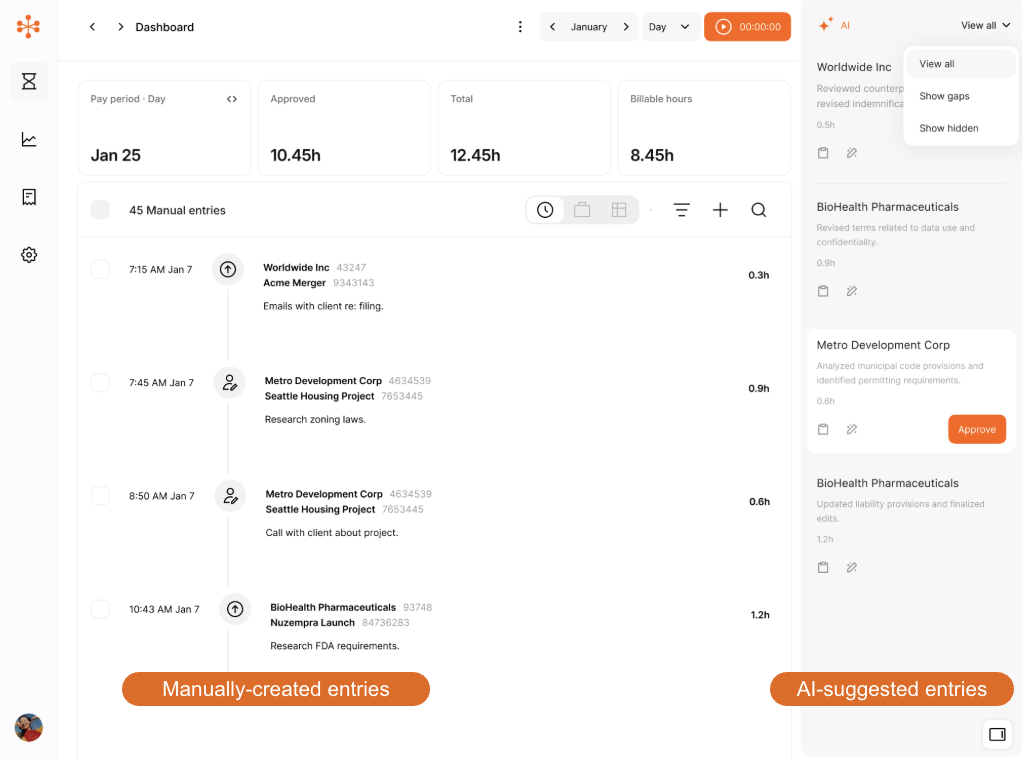Viewport: 1026px width, 760px height.
Task: Go to the next month after January
Action: 627,27
